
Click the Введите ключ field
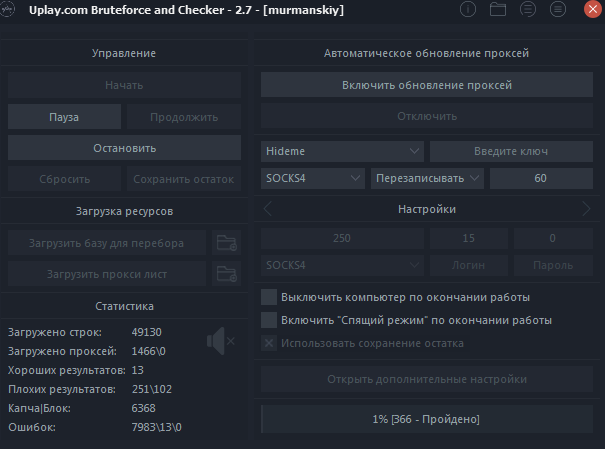[x=511, y=151]
